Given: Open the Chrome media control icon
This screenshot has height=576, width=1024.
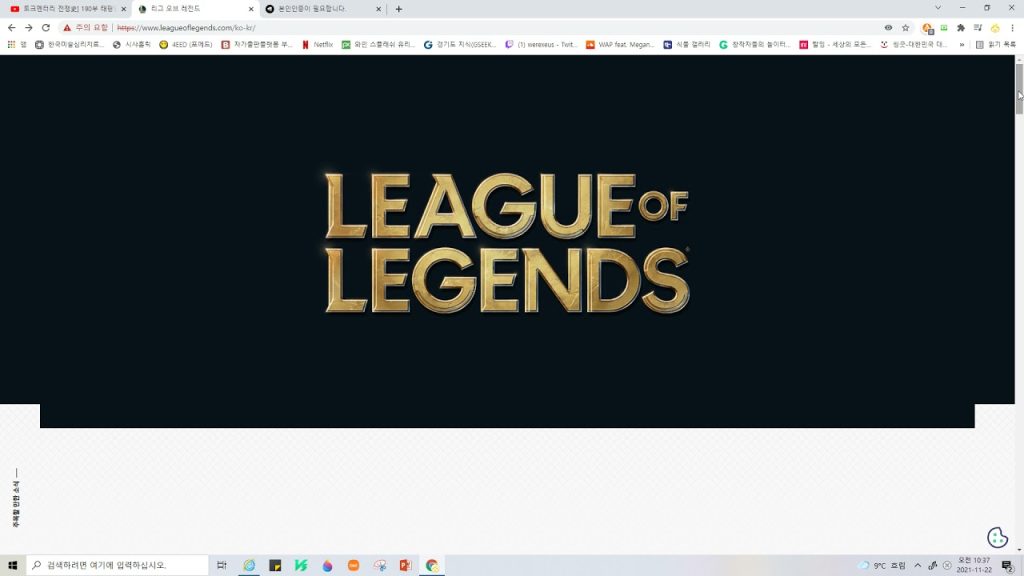Looking at the screenshot, I should (x=978, y=28).
